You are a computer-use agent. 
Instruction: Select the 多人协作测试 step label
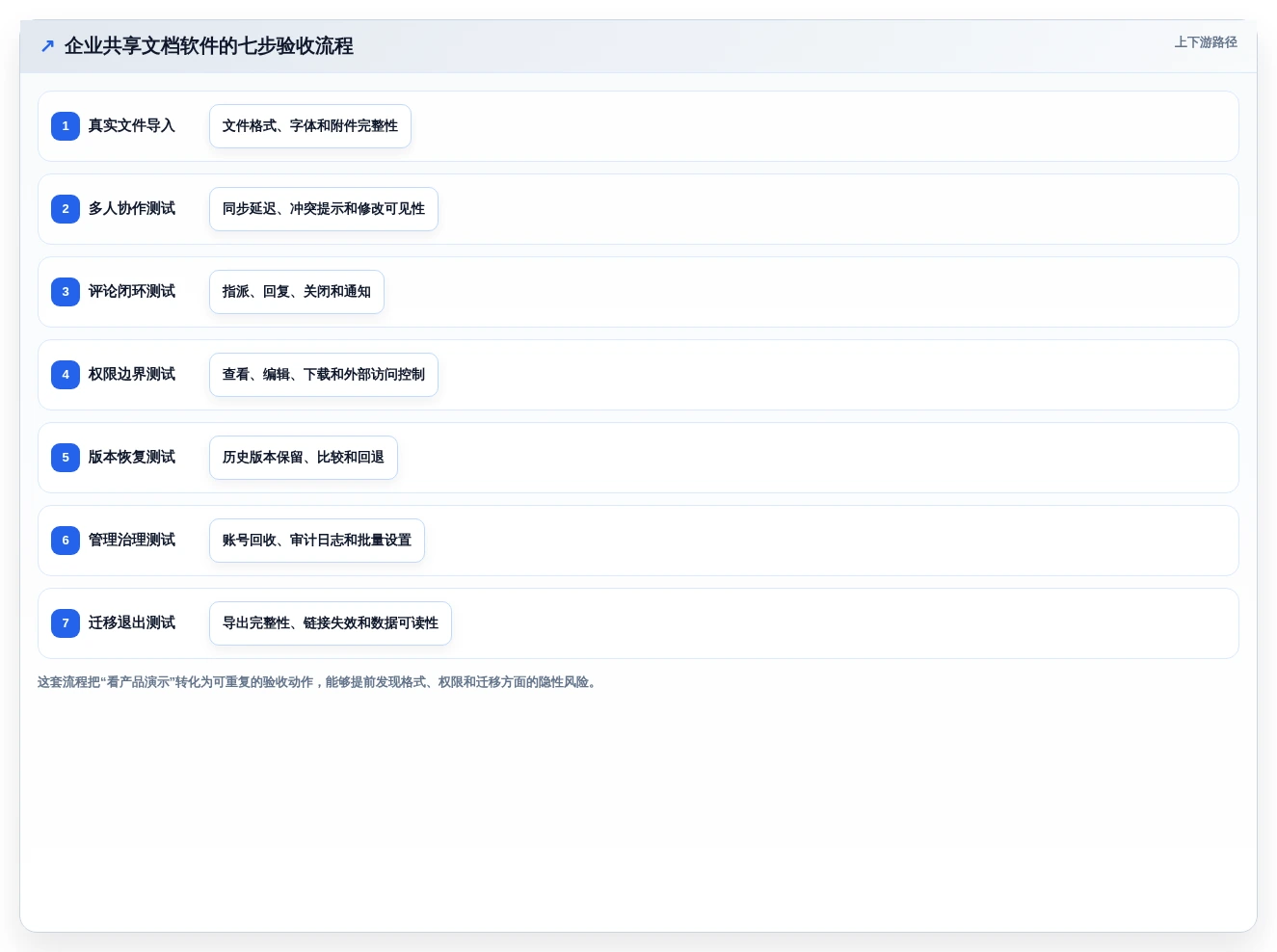pyautogui.click(x=132, y=209)
